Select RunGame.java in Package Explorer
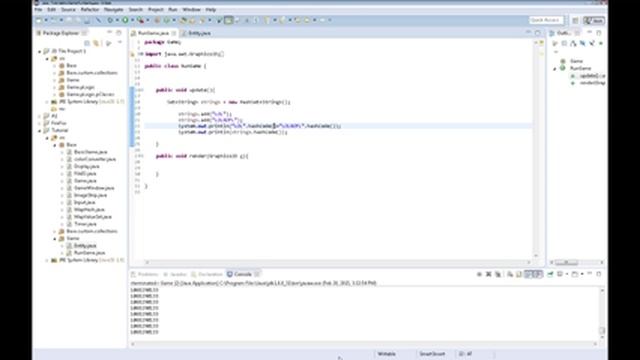This screenshot has width=640, height=360. (x=89, y=253)
